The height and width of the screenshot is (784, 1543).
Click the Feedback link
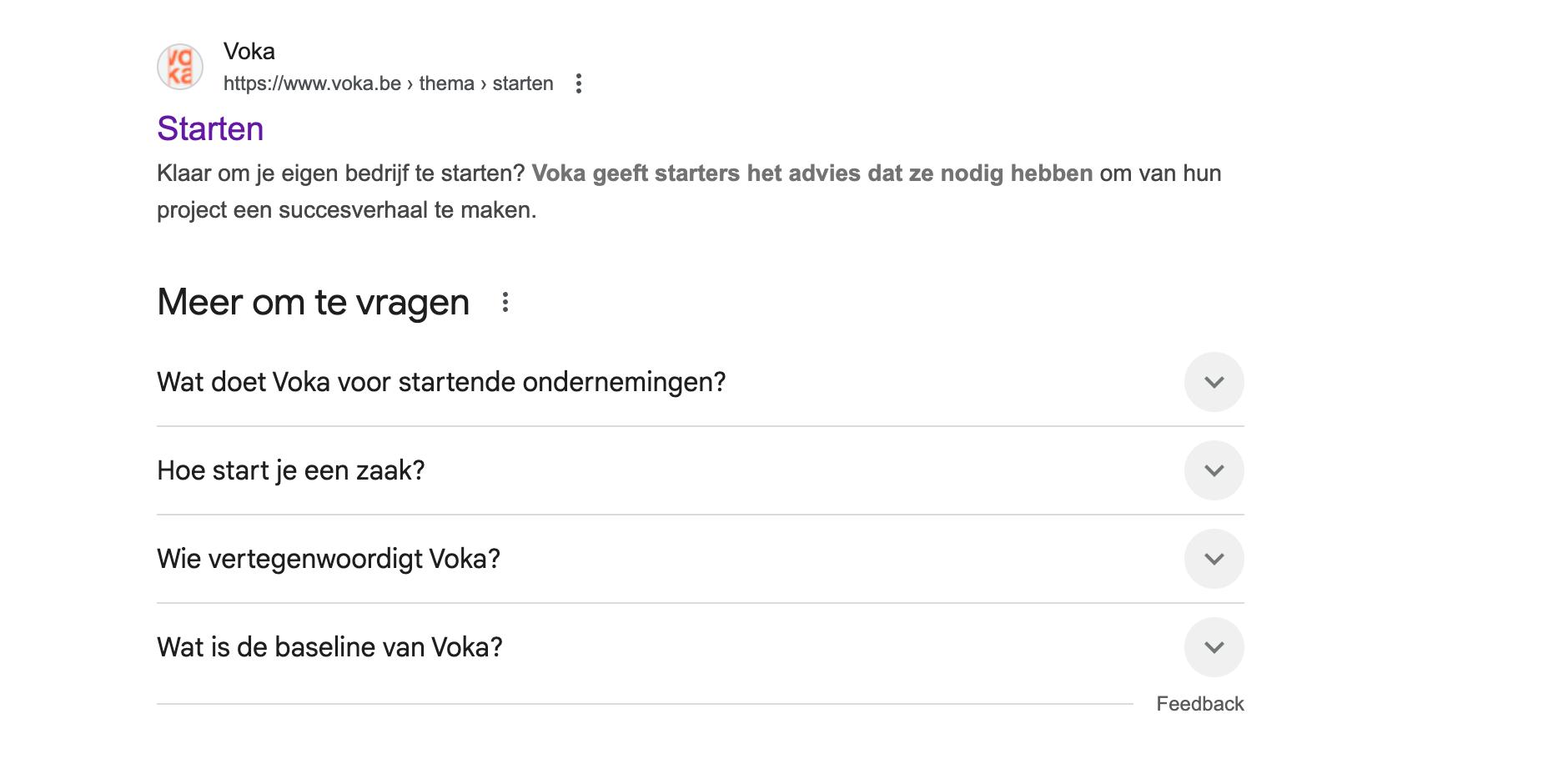1199,704
